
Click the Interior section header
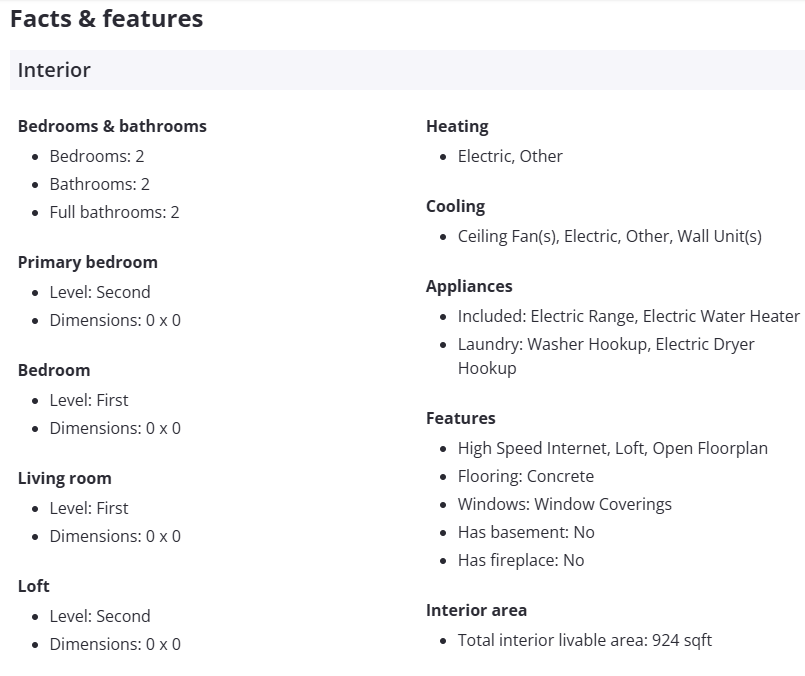[x=54, y=70]
